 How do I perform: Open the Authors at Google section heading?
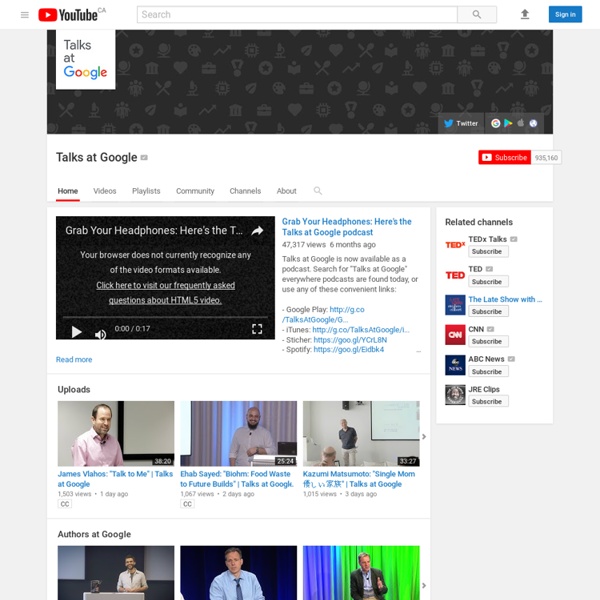94,534
